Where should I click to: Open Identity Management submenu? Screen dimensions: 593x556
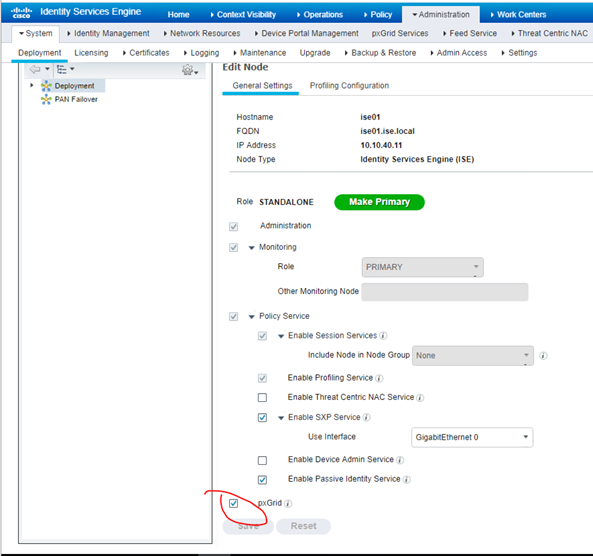108,33
